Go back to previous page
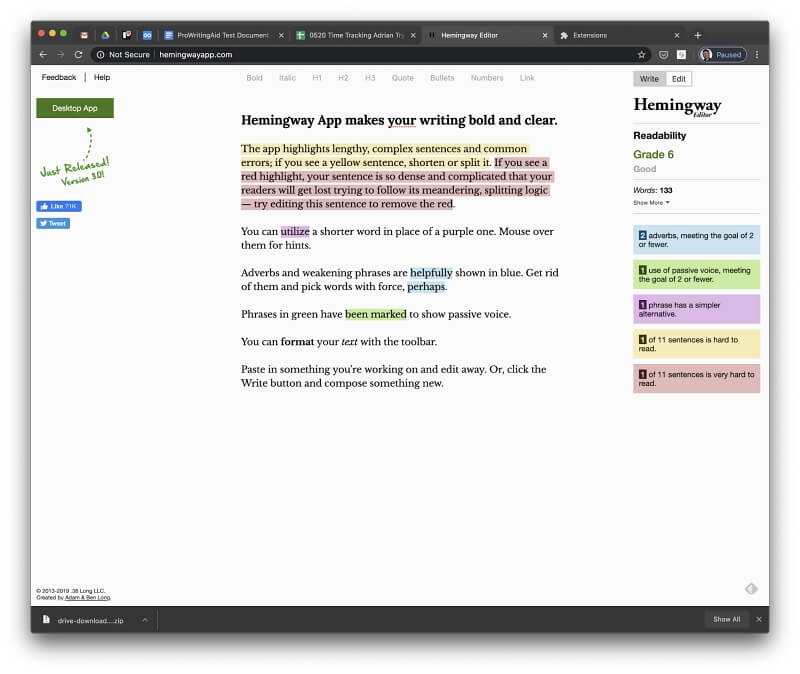Screen dimensions: 800x674 click(x=43, y=55)
